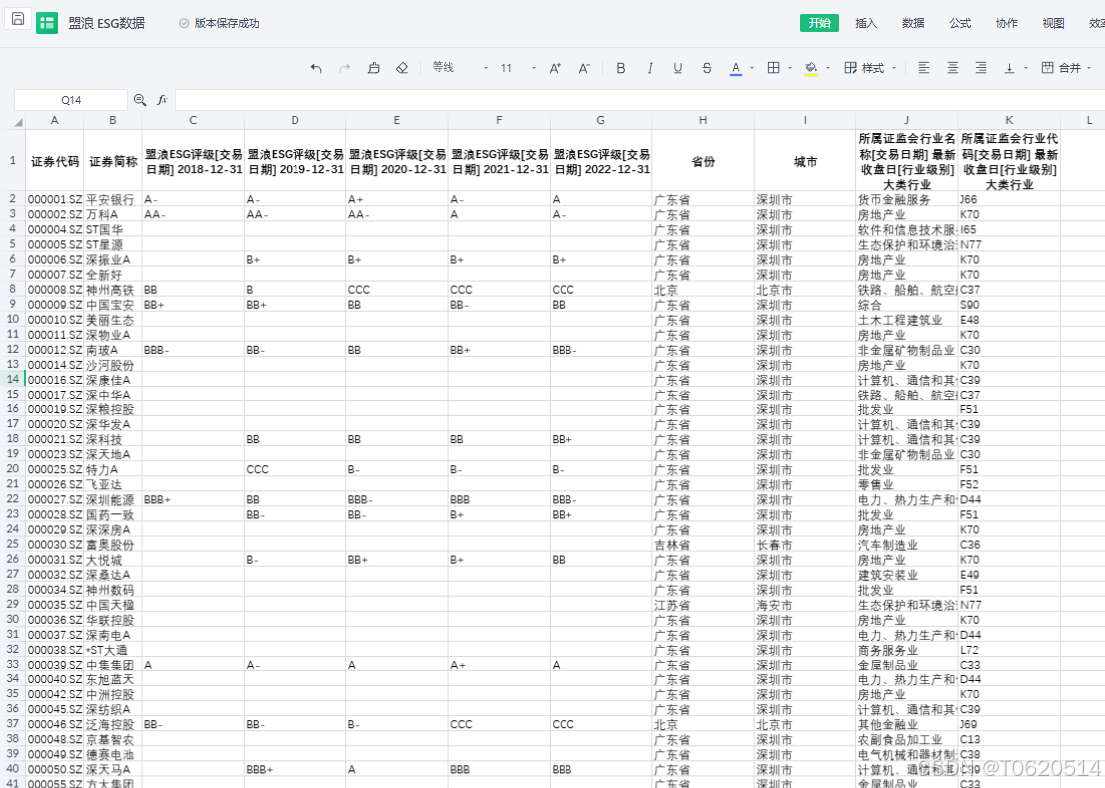Click the 合并 merge cells button
Viewport: 1105px width, 788px height.
pyautogui.click(x=1061, y=68)
